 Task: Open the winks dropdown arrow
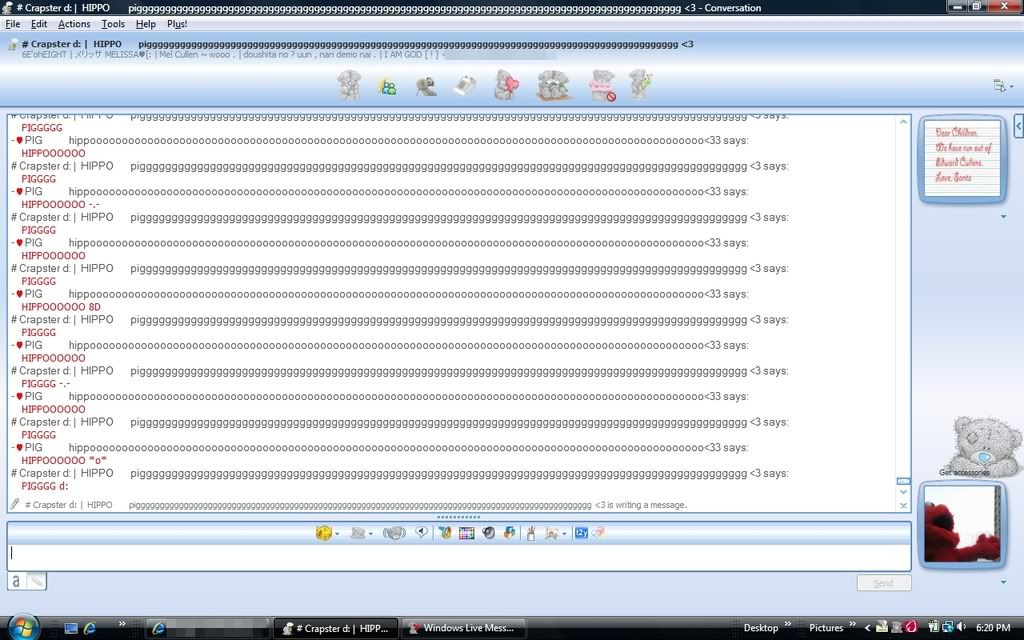point(372,534)
